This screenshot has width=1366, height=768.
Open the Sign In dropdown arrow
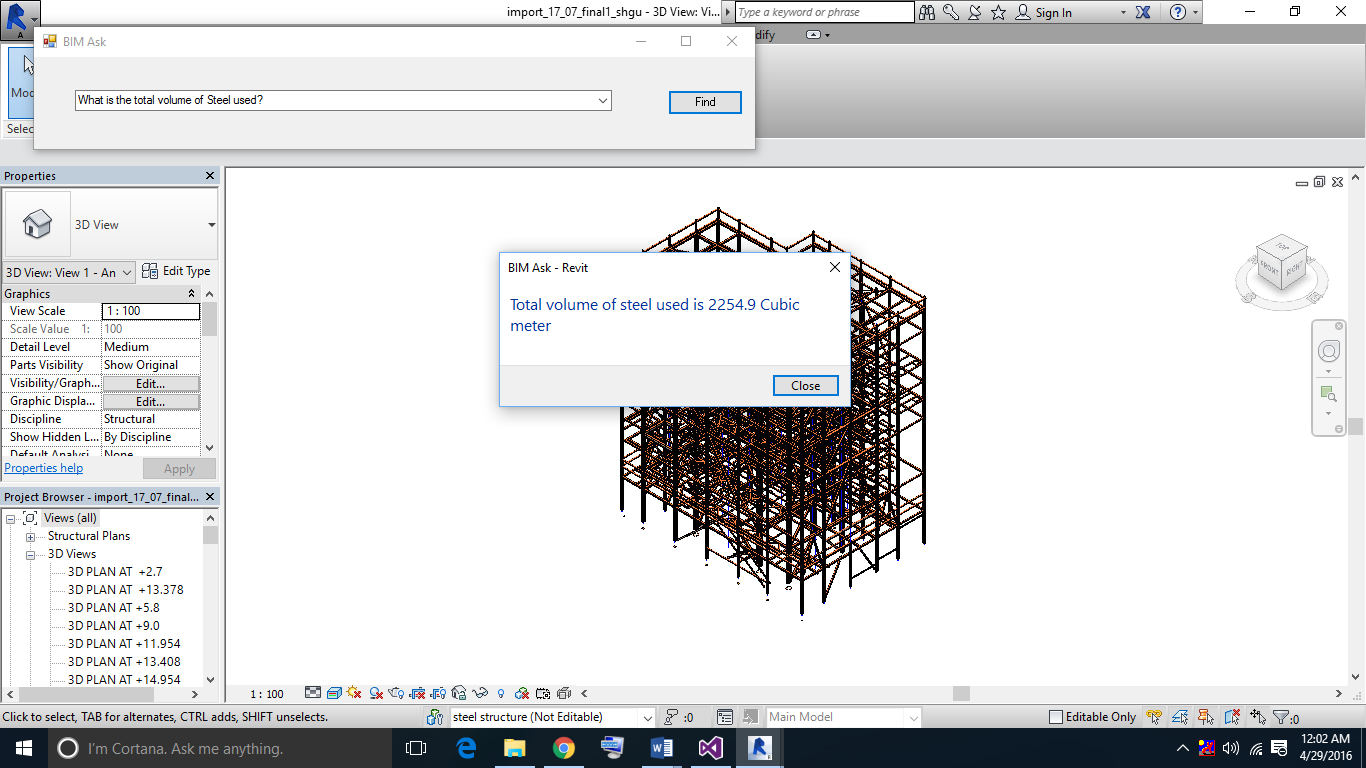[1123, 13]
